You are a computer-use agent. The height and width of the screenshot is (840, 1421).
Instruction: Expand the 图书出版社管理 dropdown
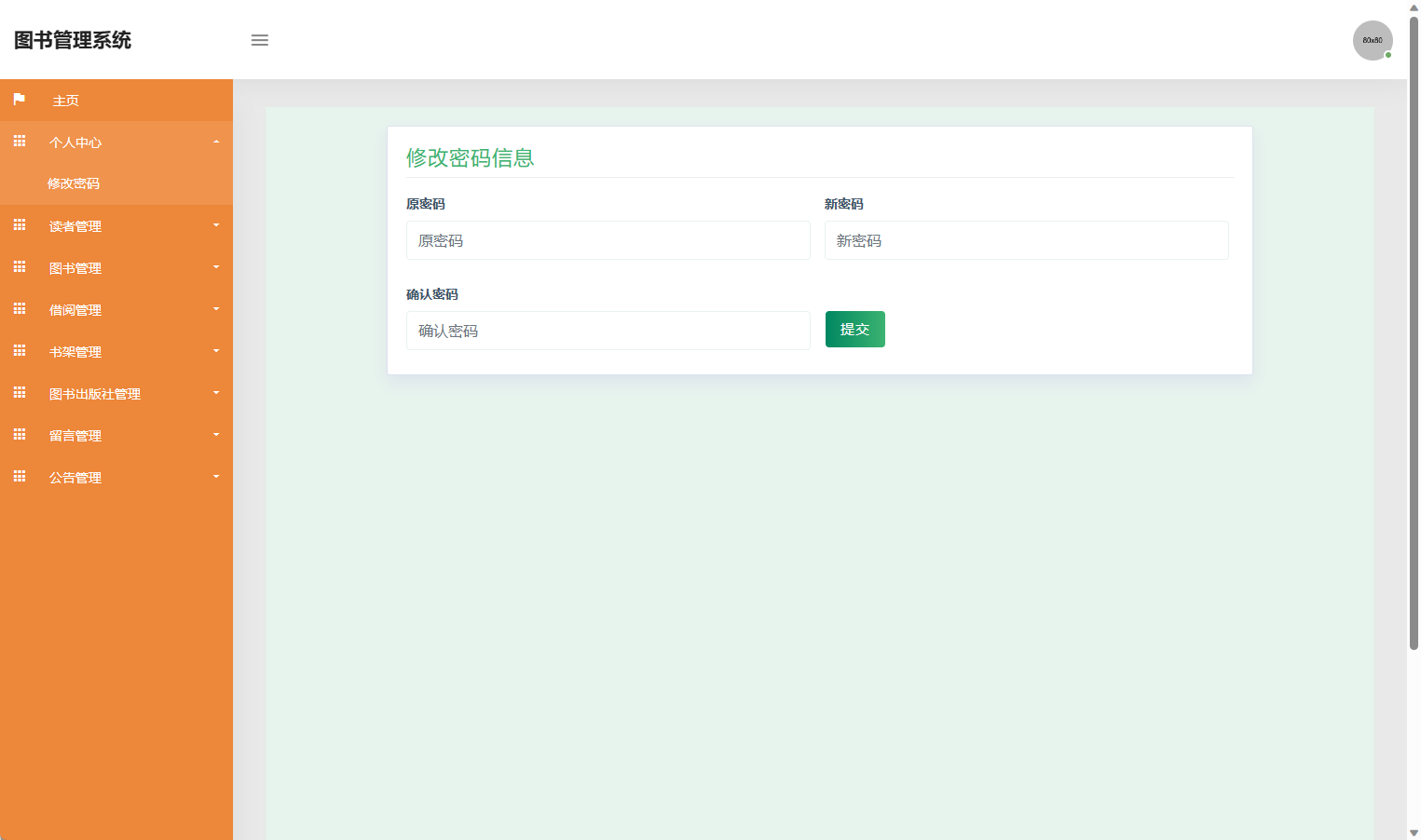(x=216, y=392)
